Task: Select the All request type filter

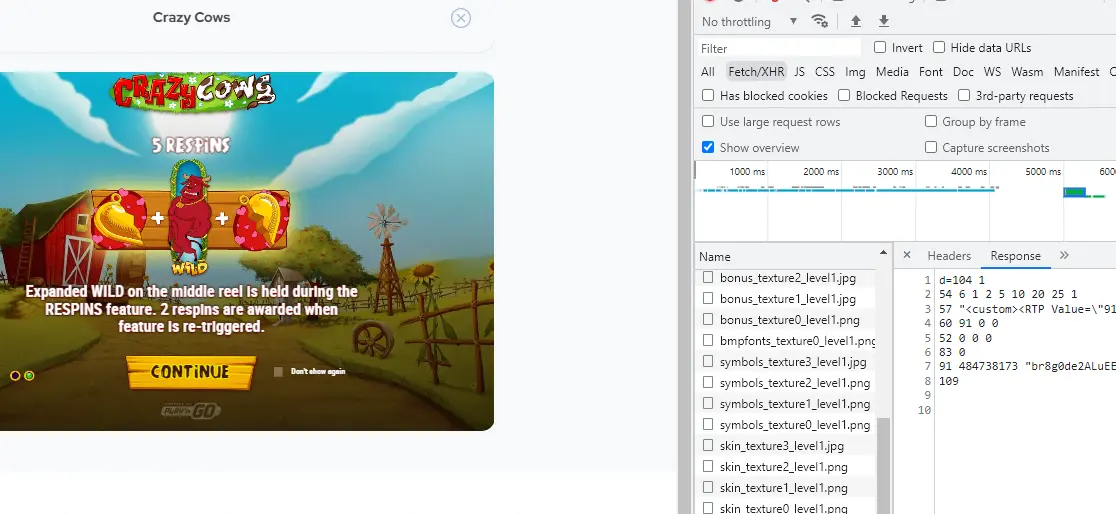Action: tap(707, 72)
